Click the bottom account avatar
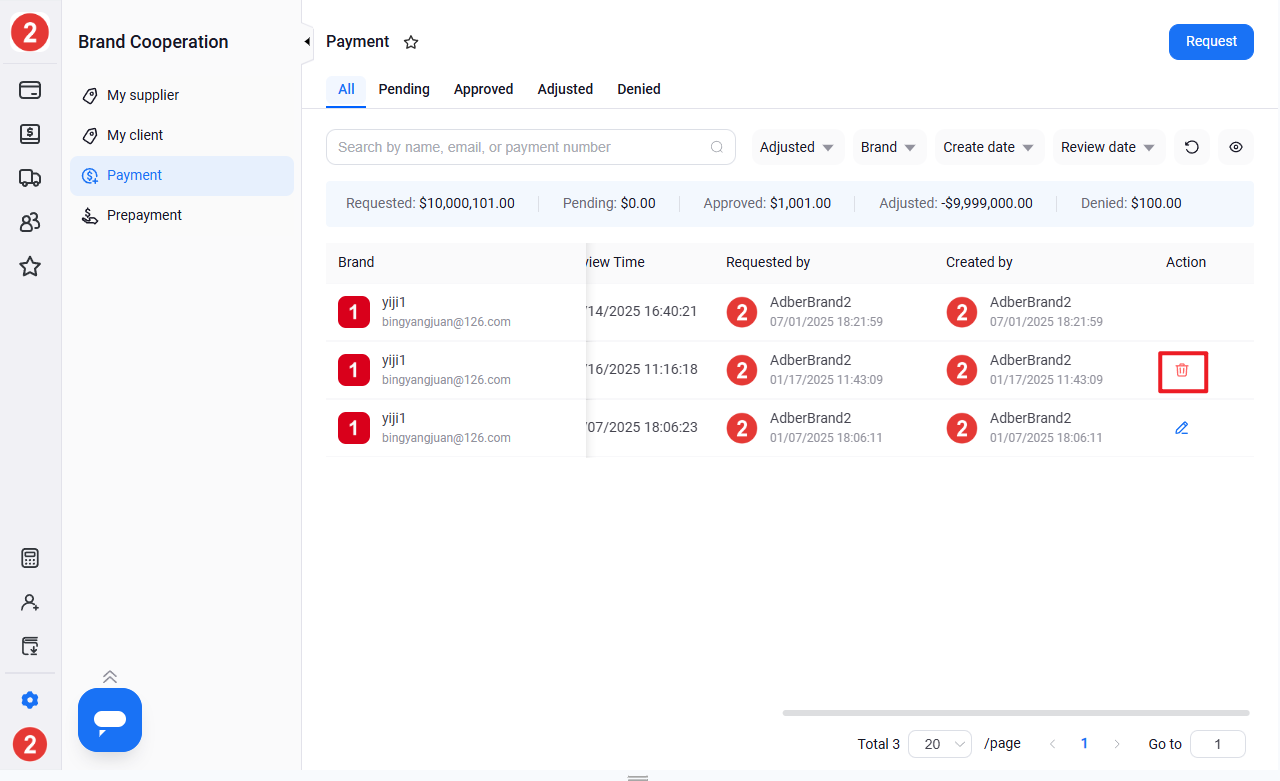1280x781 pixels. click(30, 744)
